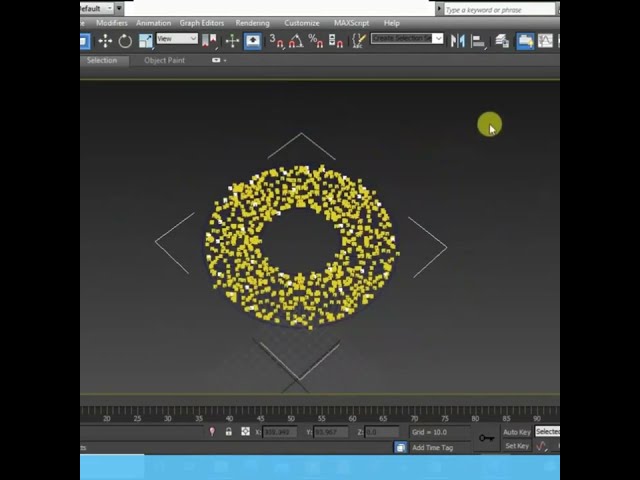Toggle the 3D Snaps button
This screenshot has height=480, width=640.
(x=276, y=41)
